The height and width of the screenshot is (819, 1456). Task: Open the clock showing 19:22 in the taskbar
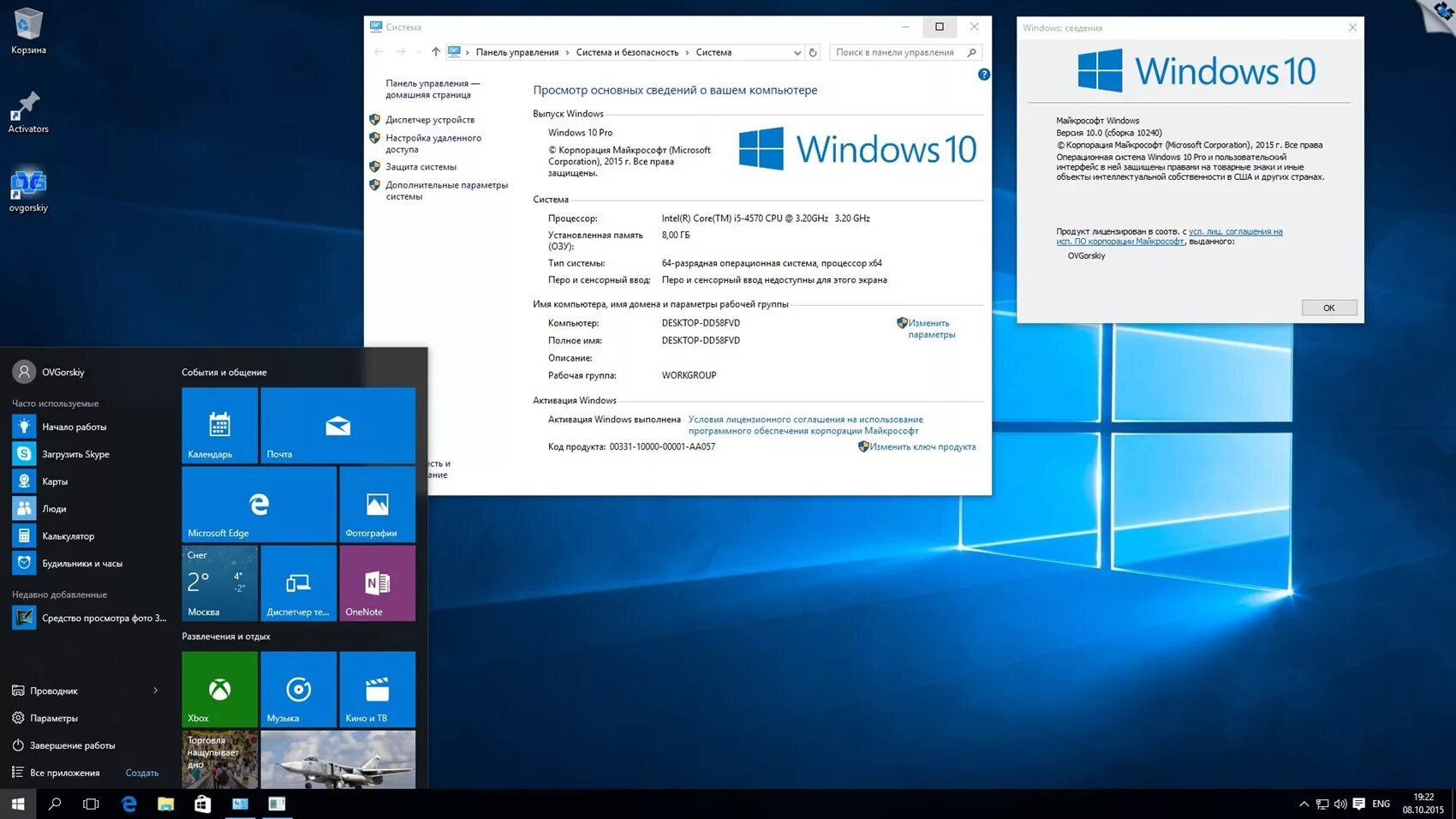click(x=1423, y=804)
